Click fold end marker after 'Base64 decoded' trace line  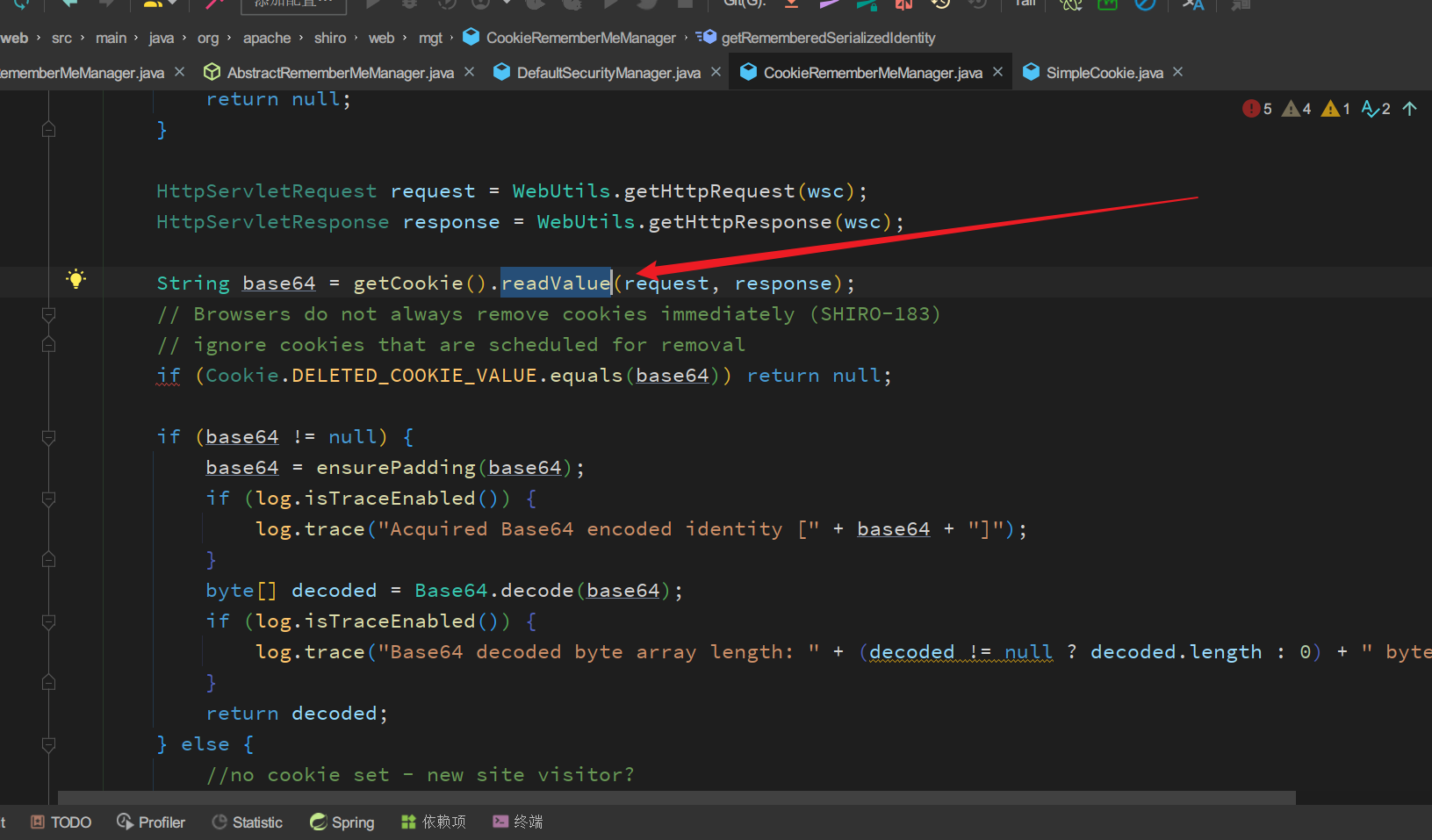click(49, 683)
